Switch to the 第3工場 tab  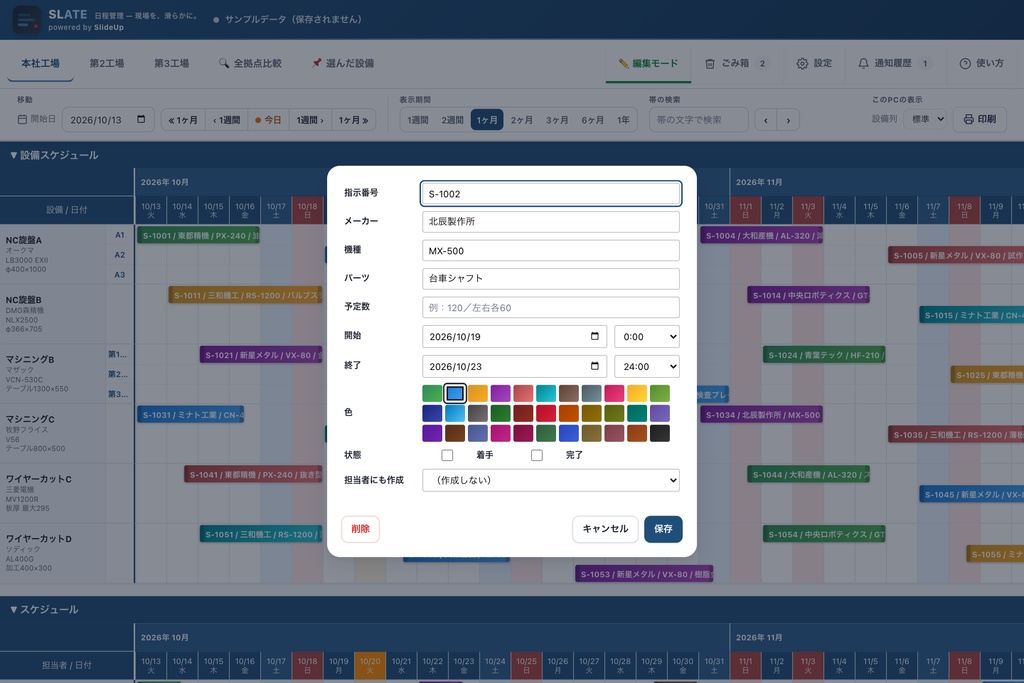coord(171,63)
